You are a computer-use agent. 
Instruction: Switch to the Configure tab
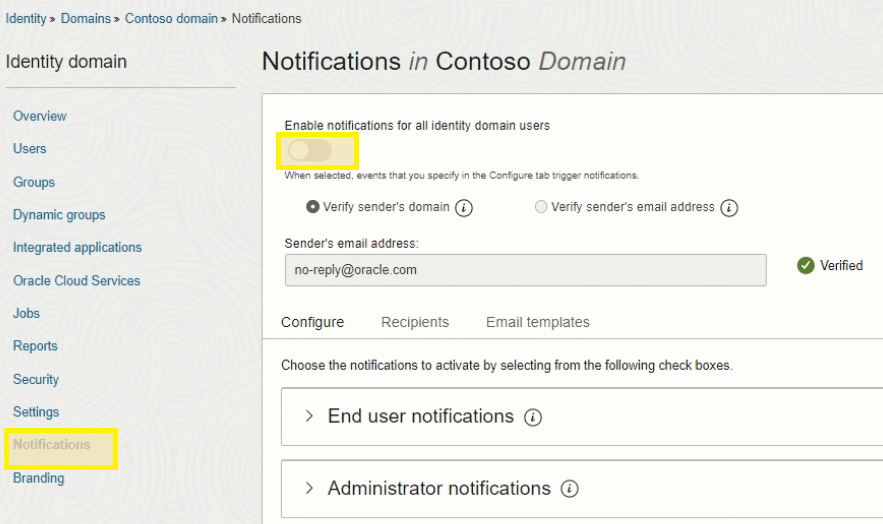coord(313,322)
